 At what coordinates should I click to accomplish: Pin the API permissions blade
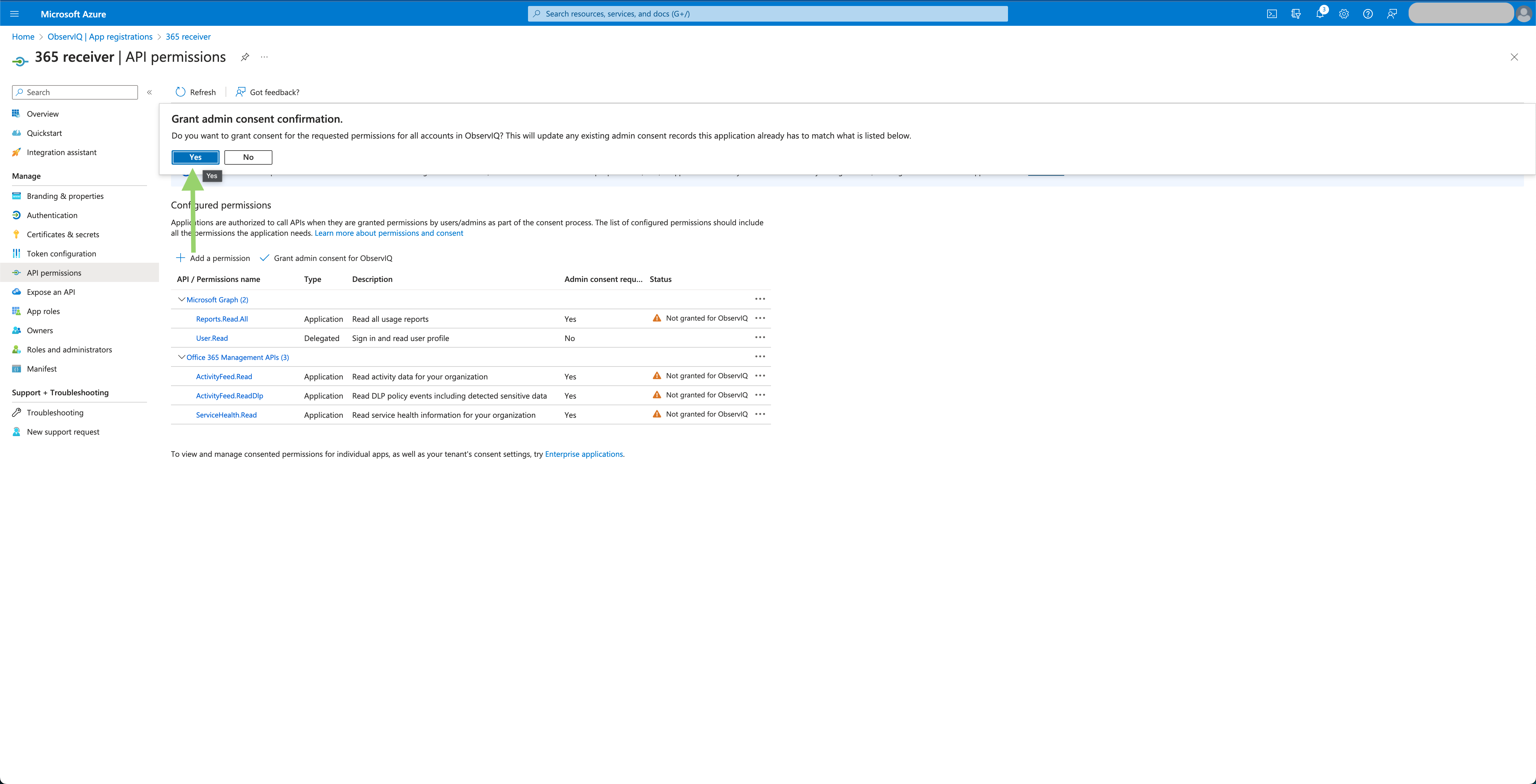pos(244,57)
